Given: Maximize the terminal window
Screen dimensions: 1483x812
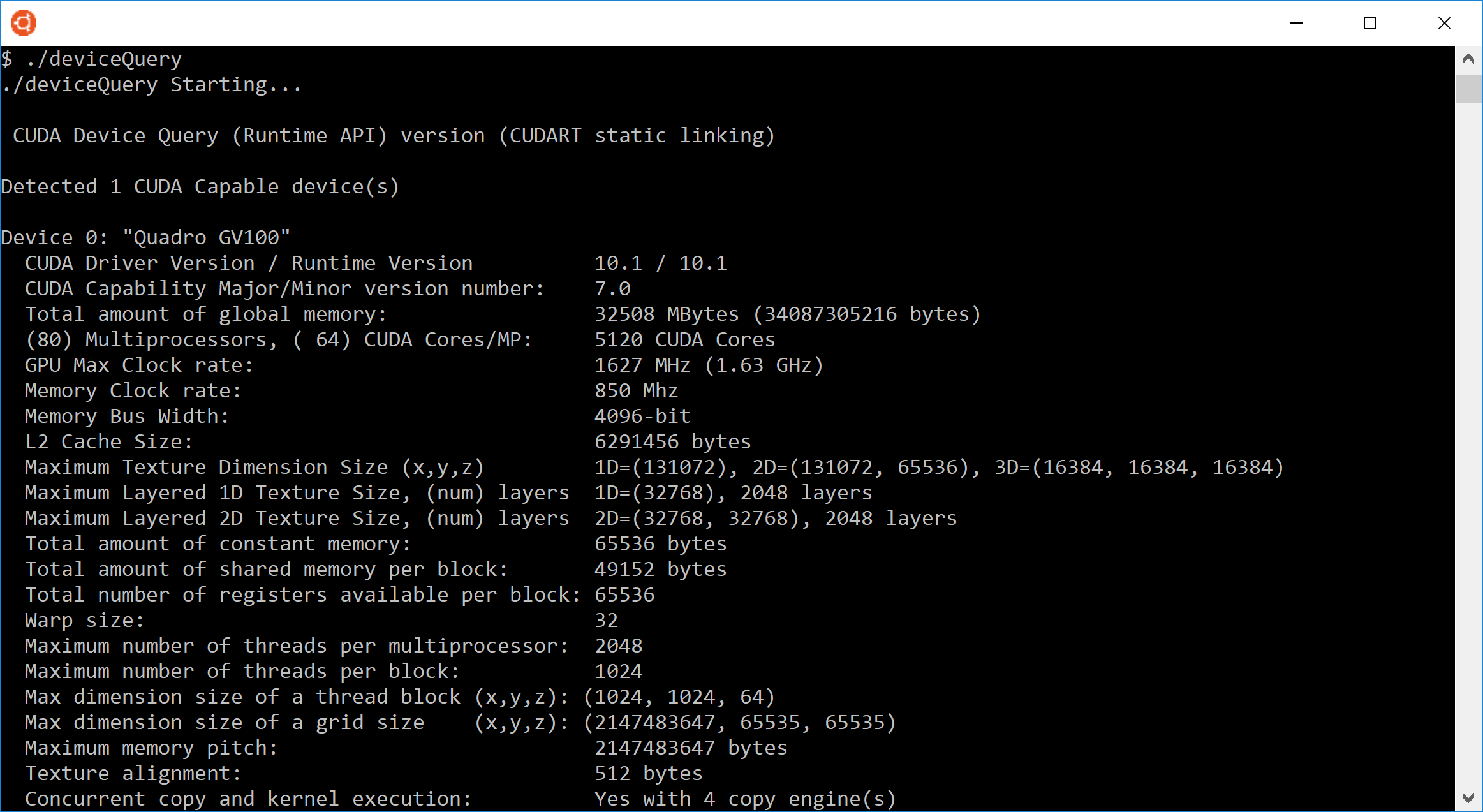Looking at the screenshot, I should point(1370,23).
